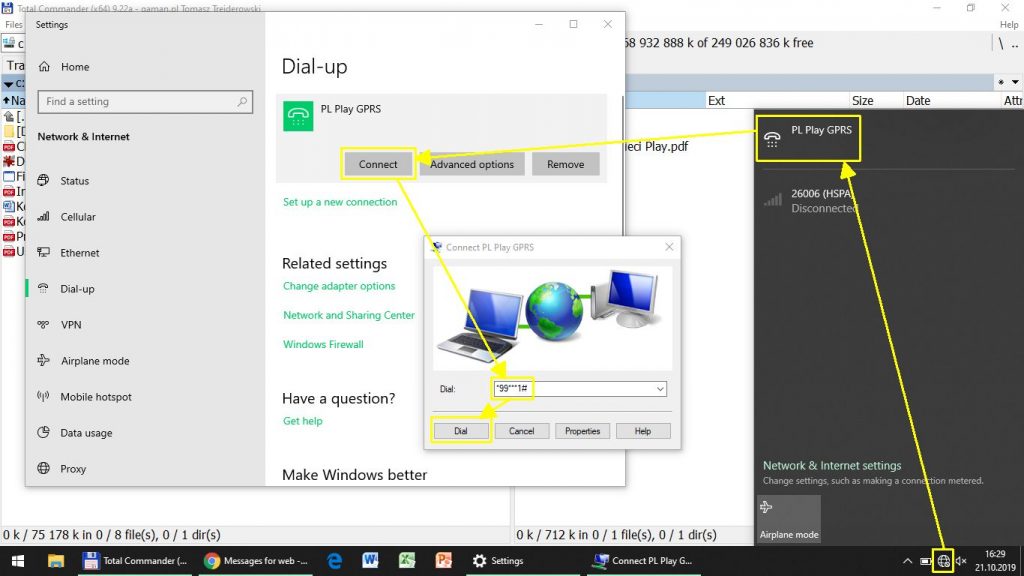Expand the Dial number dropdown
Viewport: 1024px width, 576px height.
tap(660, 389)
